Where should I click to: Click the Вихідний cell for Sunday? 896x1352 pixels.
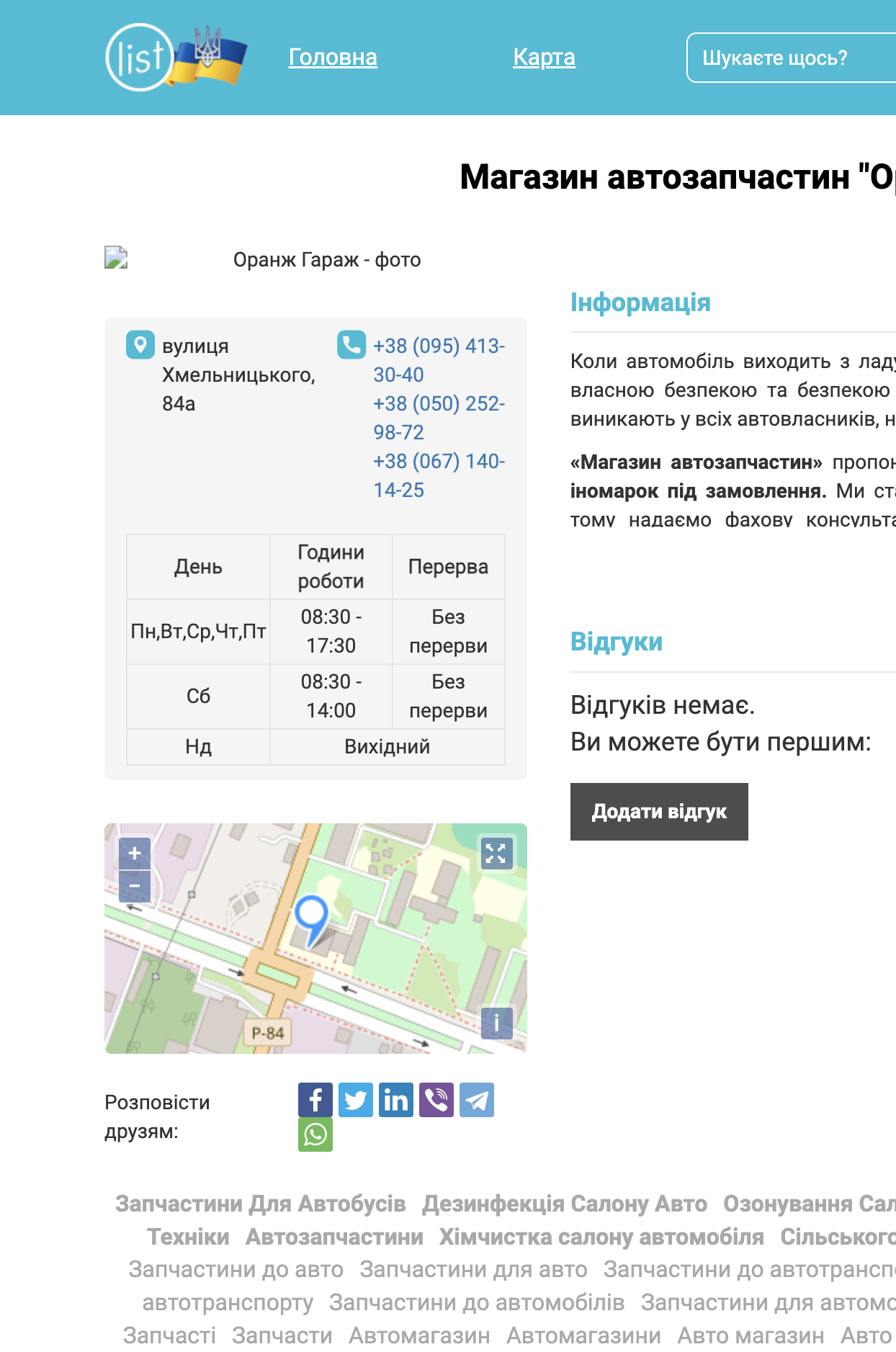[387, 747]
